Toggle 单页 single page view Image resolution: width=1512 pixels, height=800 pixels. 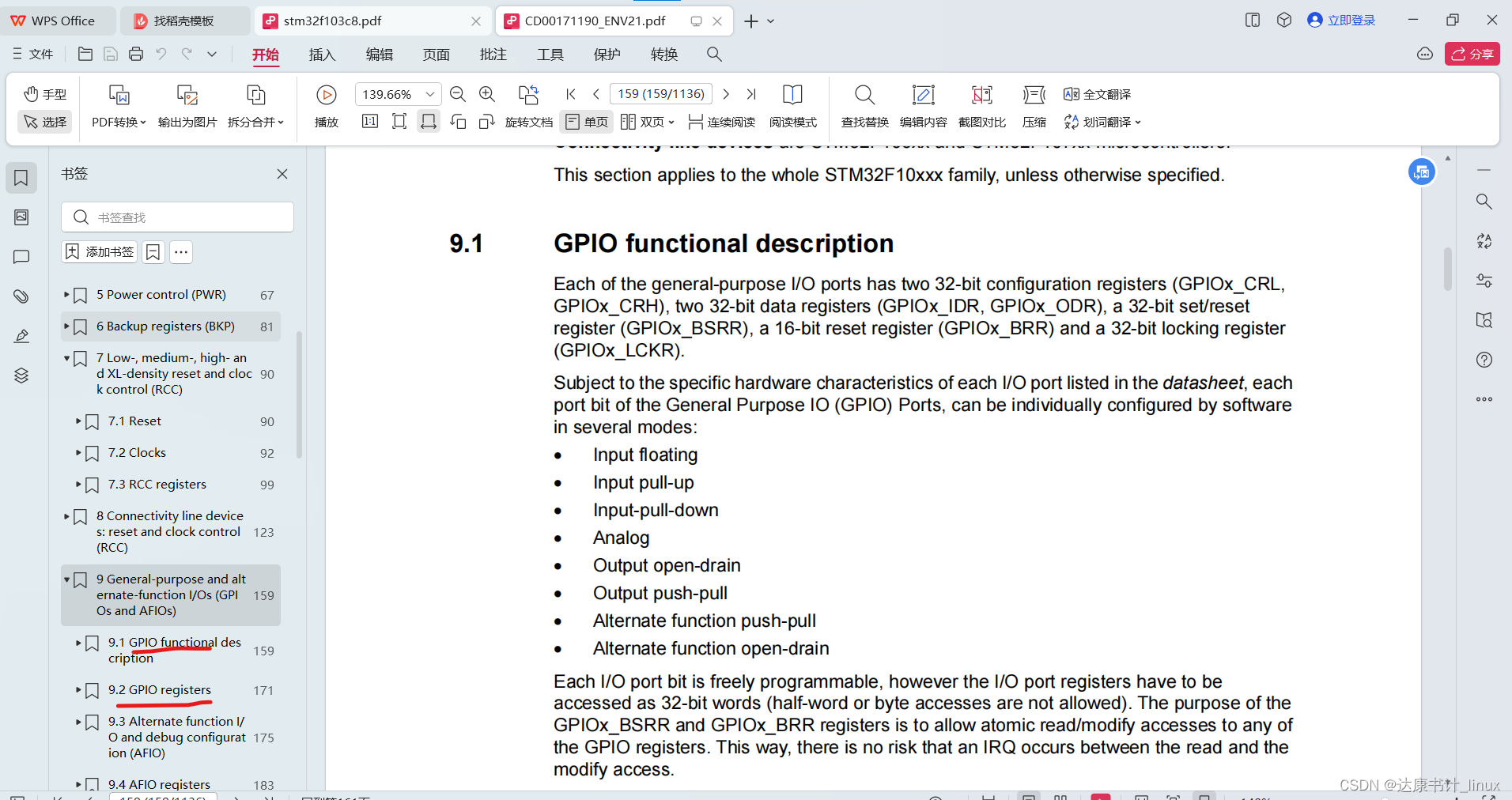click(x=587, y=122)
